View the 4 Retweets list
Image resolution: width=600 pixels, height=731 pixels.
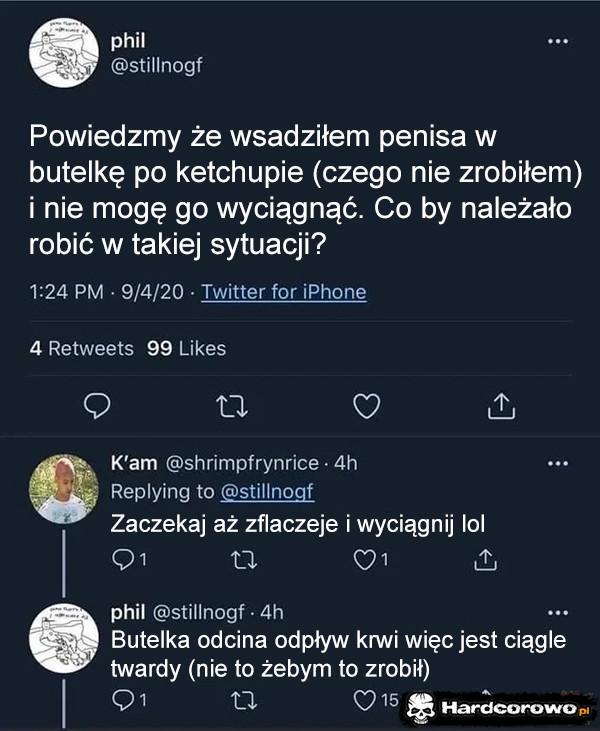pyautogui.click(x=81, y=348)
